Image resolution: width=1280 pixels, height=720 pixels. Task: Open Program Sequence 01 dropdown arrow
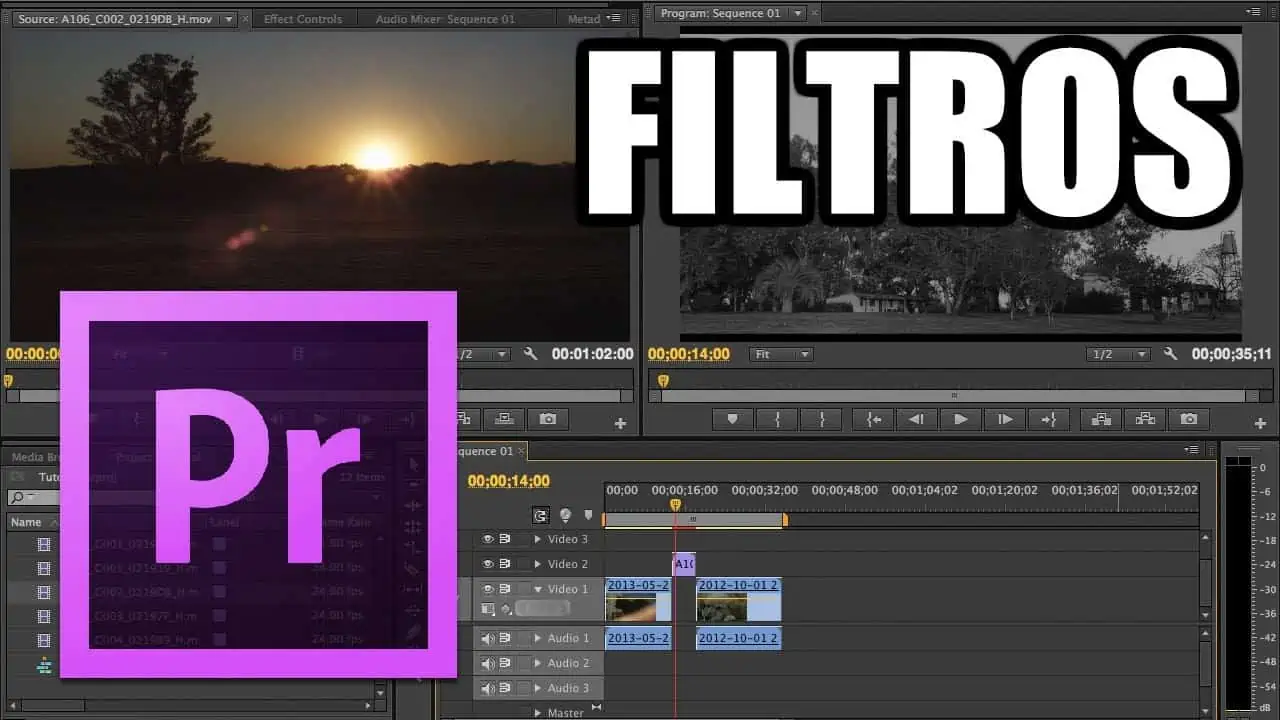797,13
